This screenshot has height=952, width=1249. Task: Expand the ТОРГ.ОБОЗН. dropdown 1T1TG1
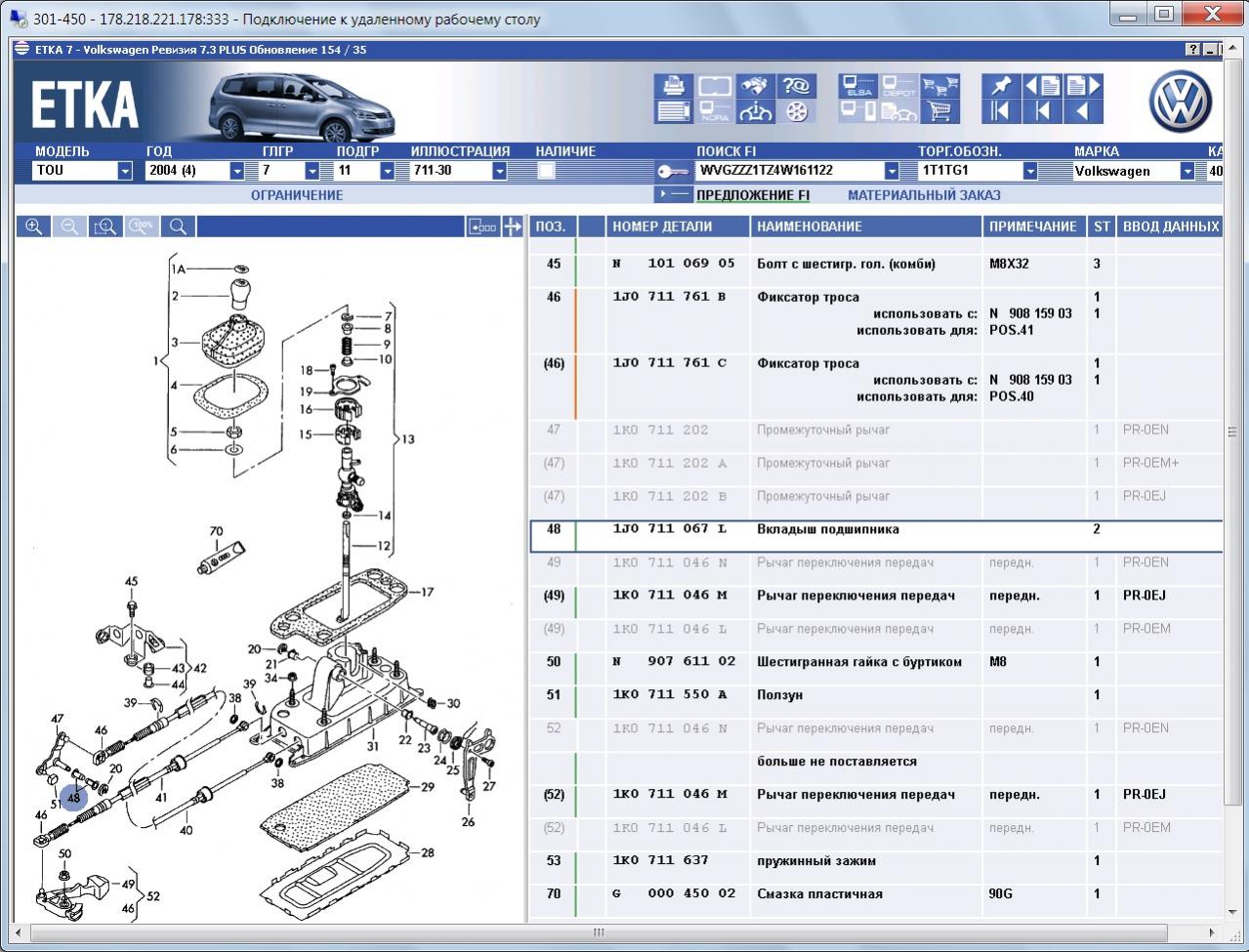1030,171
